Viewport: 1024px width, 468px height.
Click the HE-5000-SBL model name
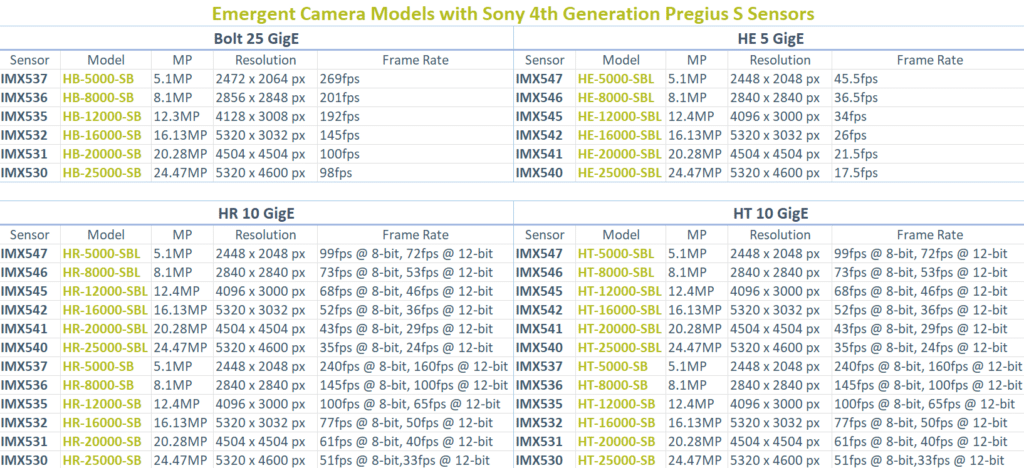pos(616,79)
